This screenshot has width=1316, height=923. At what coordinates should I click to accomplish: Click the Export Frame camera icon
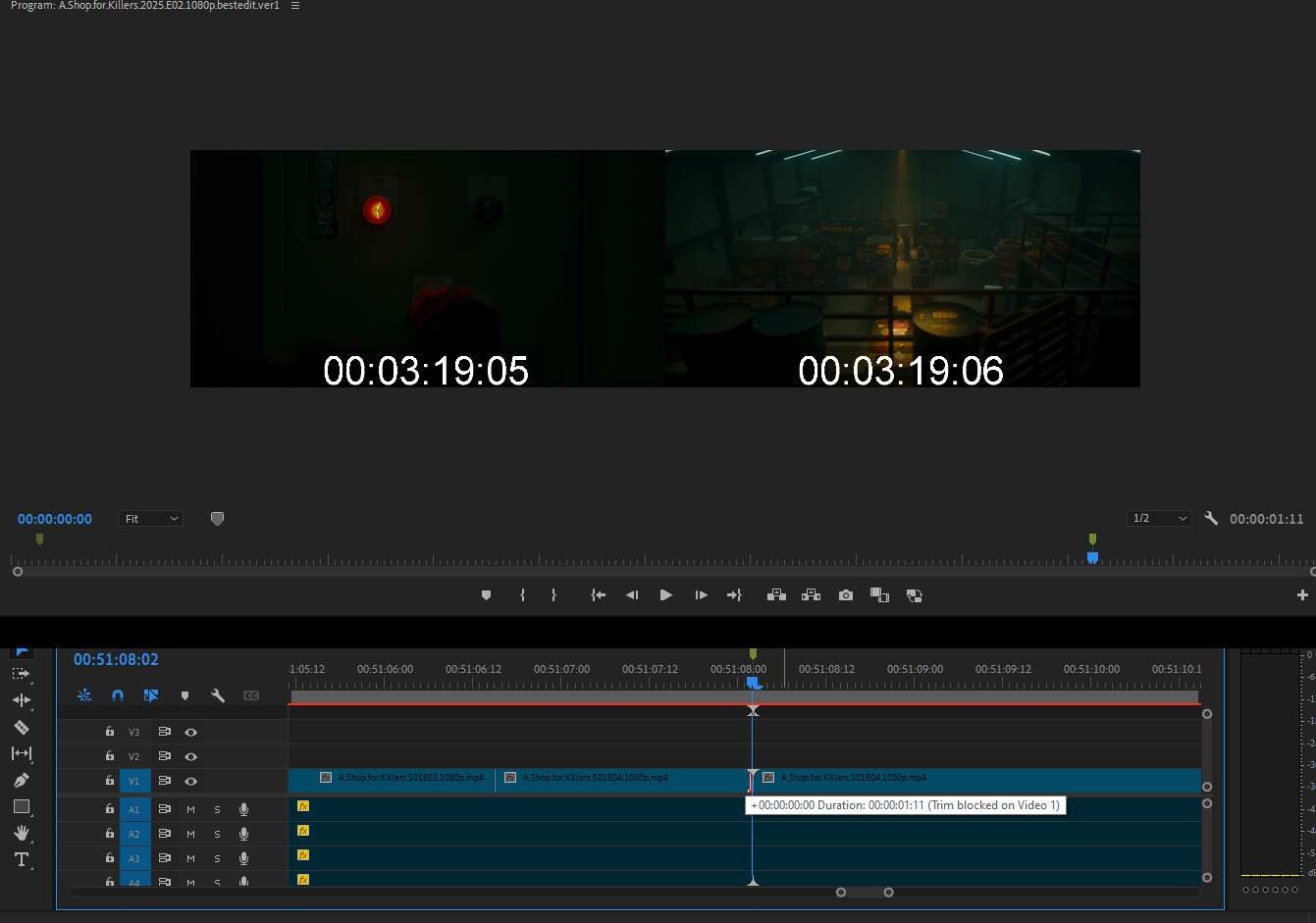(845, 595)
